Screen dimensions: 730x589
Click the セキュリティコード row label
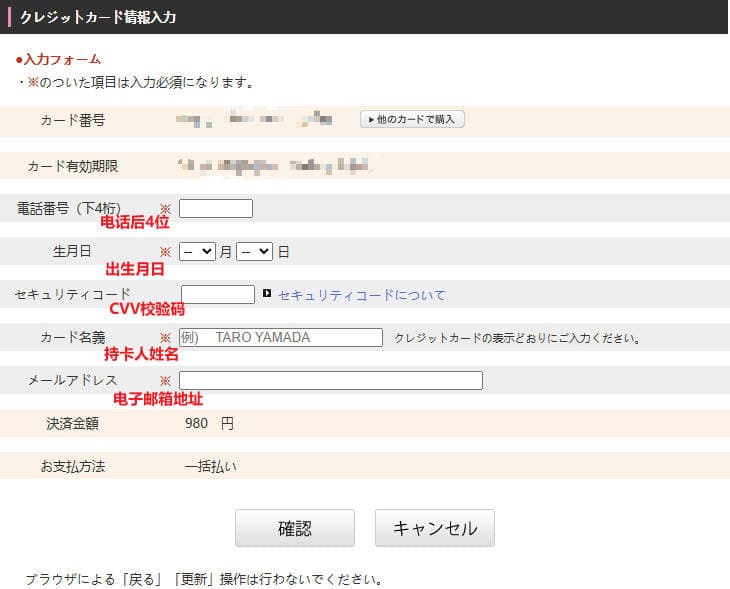(73, 294)
